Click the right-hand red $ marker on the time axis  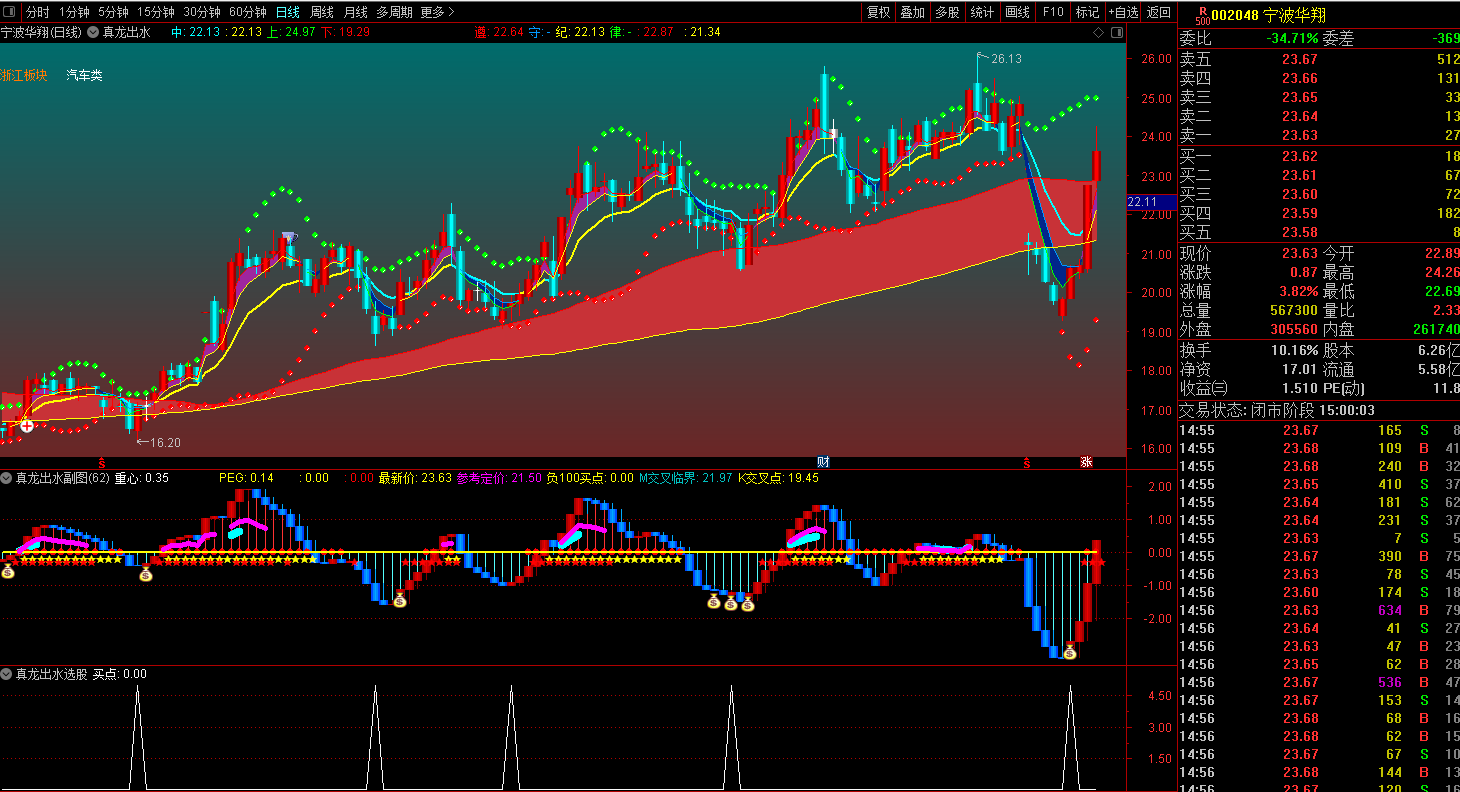click(1026, 462)
